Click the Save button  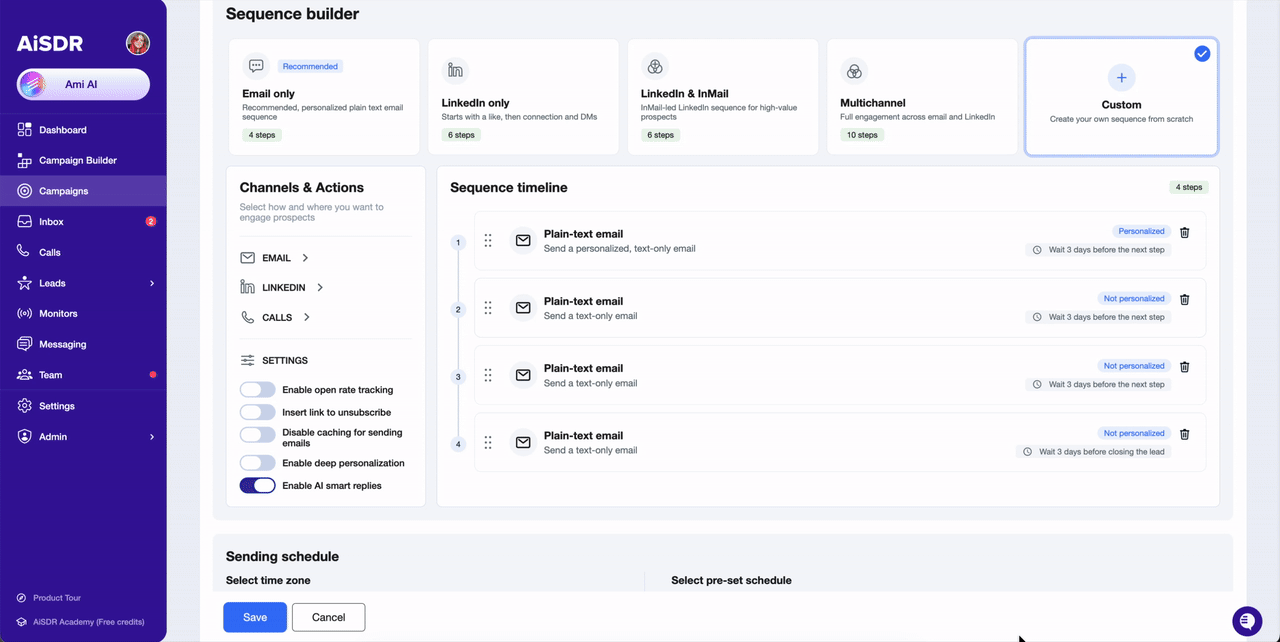coord(255,617)
